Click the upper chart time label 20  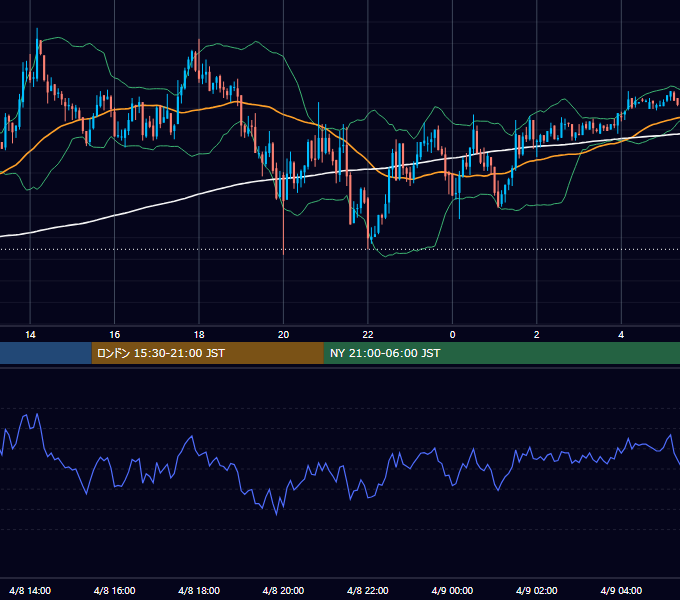pyautogui.click(x=283, y=335)
